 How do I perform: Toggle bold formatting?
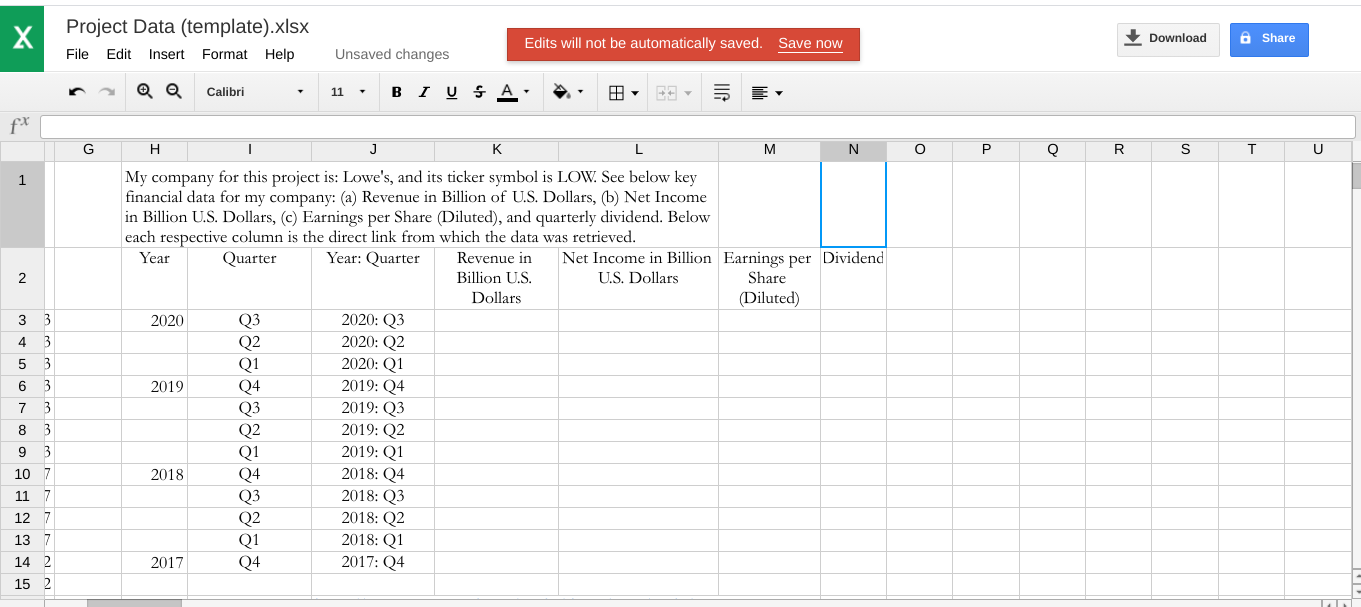396,92
